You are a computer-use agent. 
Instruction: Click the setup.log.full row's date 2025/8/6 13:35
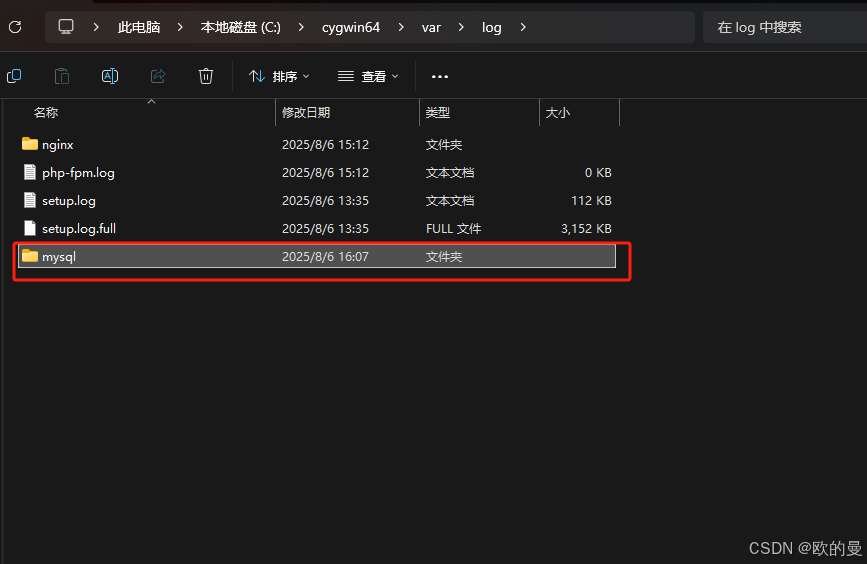coord(325,229)
